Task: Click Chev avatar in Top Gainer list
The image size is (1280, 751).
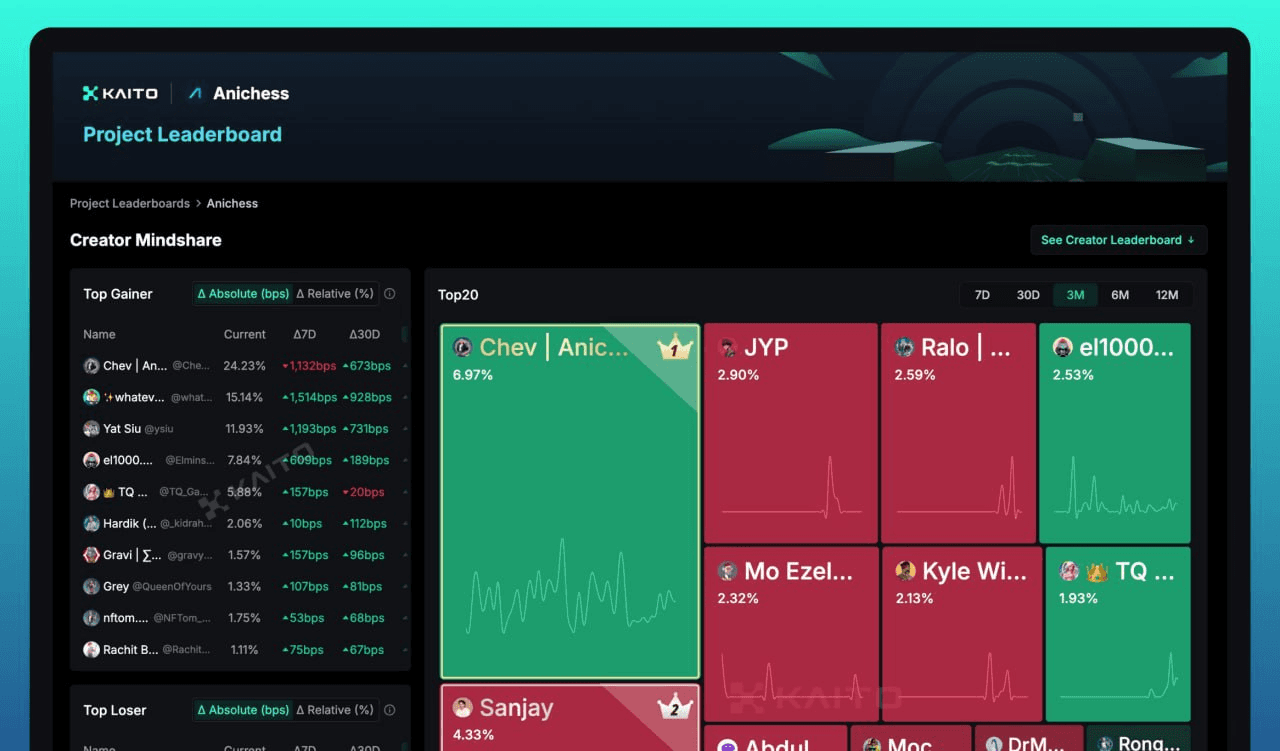Action: 91,366
